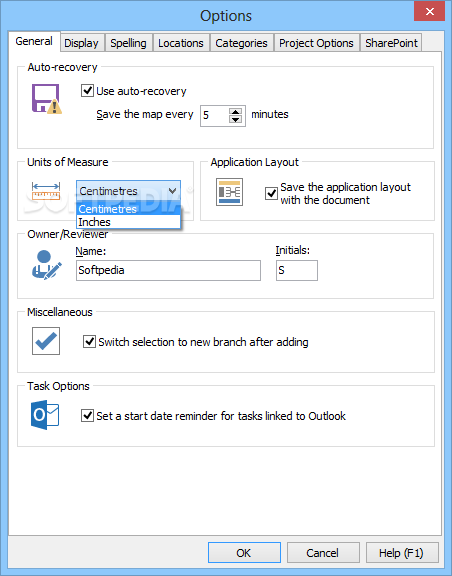Open the Categories tab
The height and width of the screenshot is (576, 452).
click(241, 43)
